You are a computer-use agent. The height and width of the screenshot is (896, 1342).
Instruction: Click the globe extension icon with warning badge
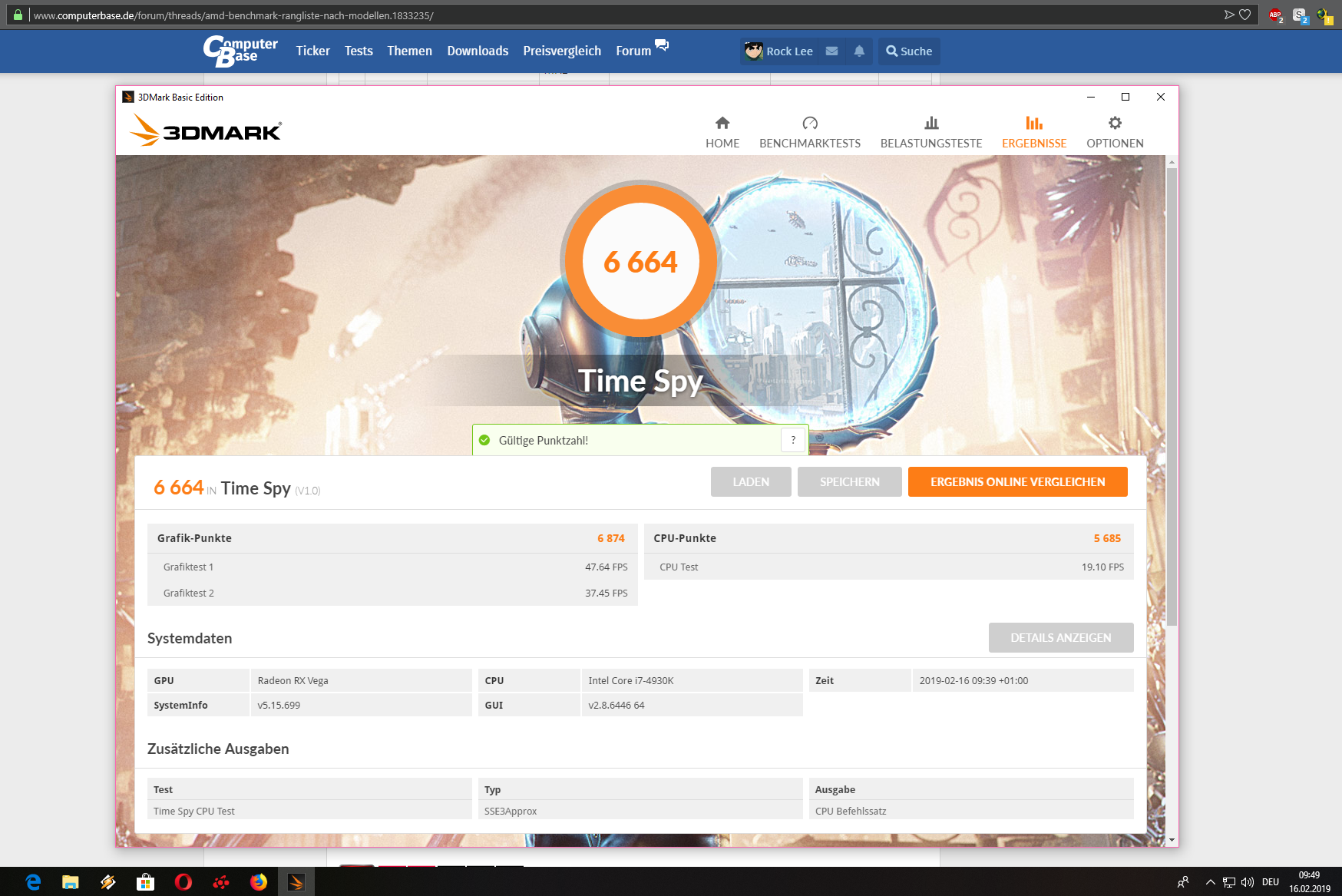click(1324, 15)
